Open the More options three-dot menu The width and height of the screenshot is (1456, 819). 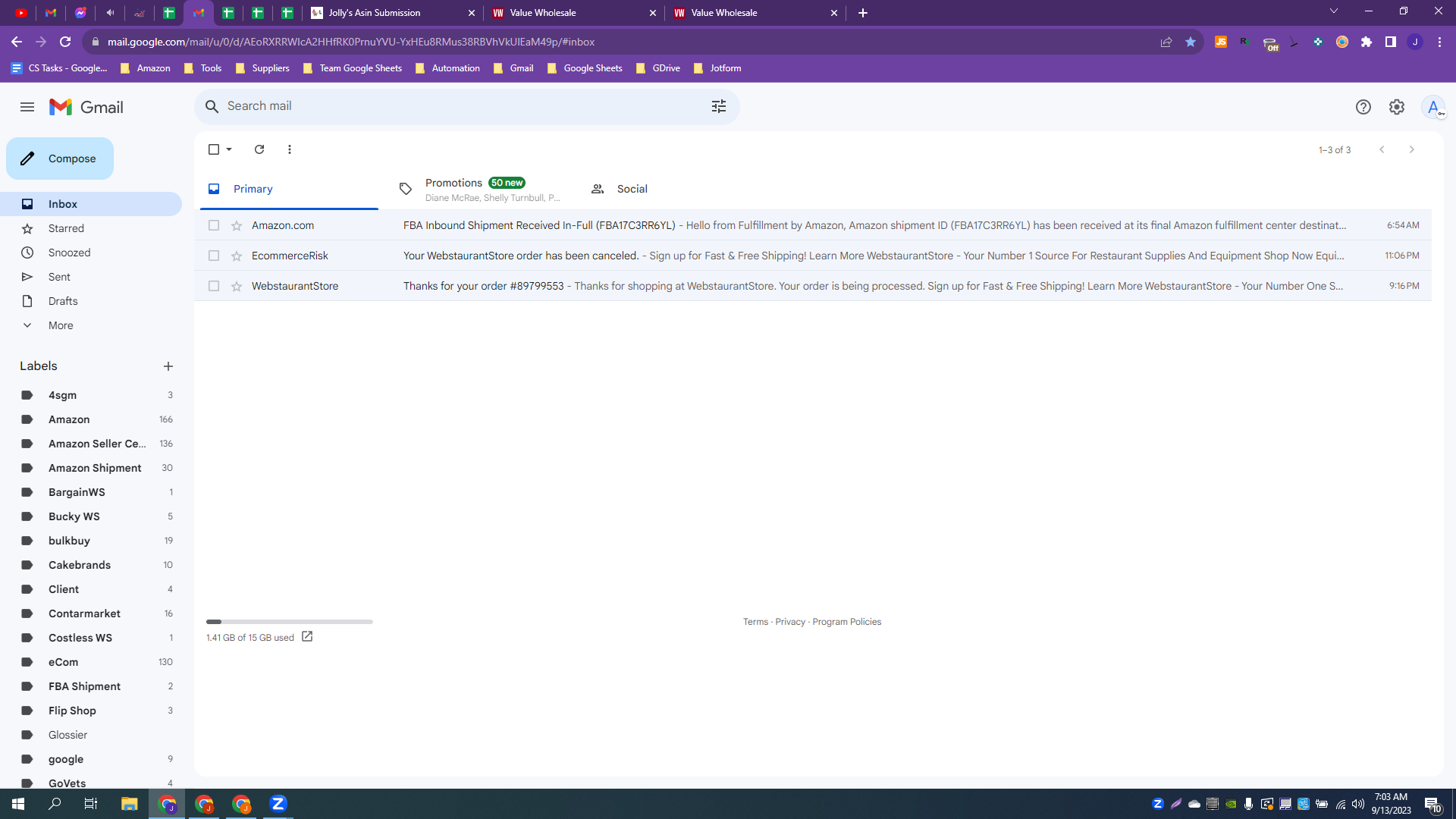click(290, 149)
